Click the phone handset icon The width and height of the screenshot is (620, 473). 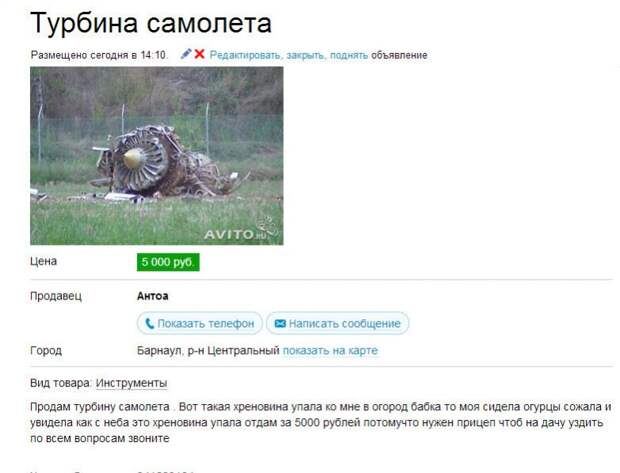(x=149, y=324)
